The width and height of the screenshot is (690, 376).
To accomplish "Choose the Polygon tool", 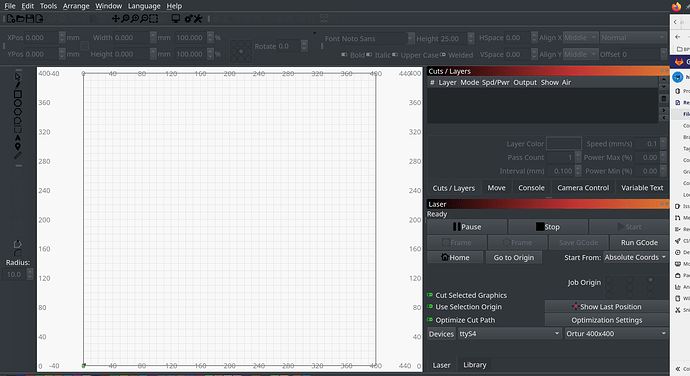I will point(18,112).
